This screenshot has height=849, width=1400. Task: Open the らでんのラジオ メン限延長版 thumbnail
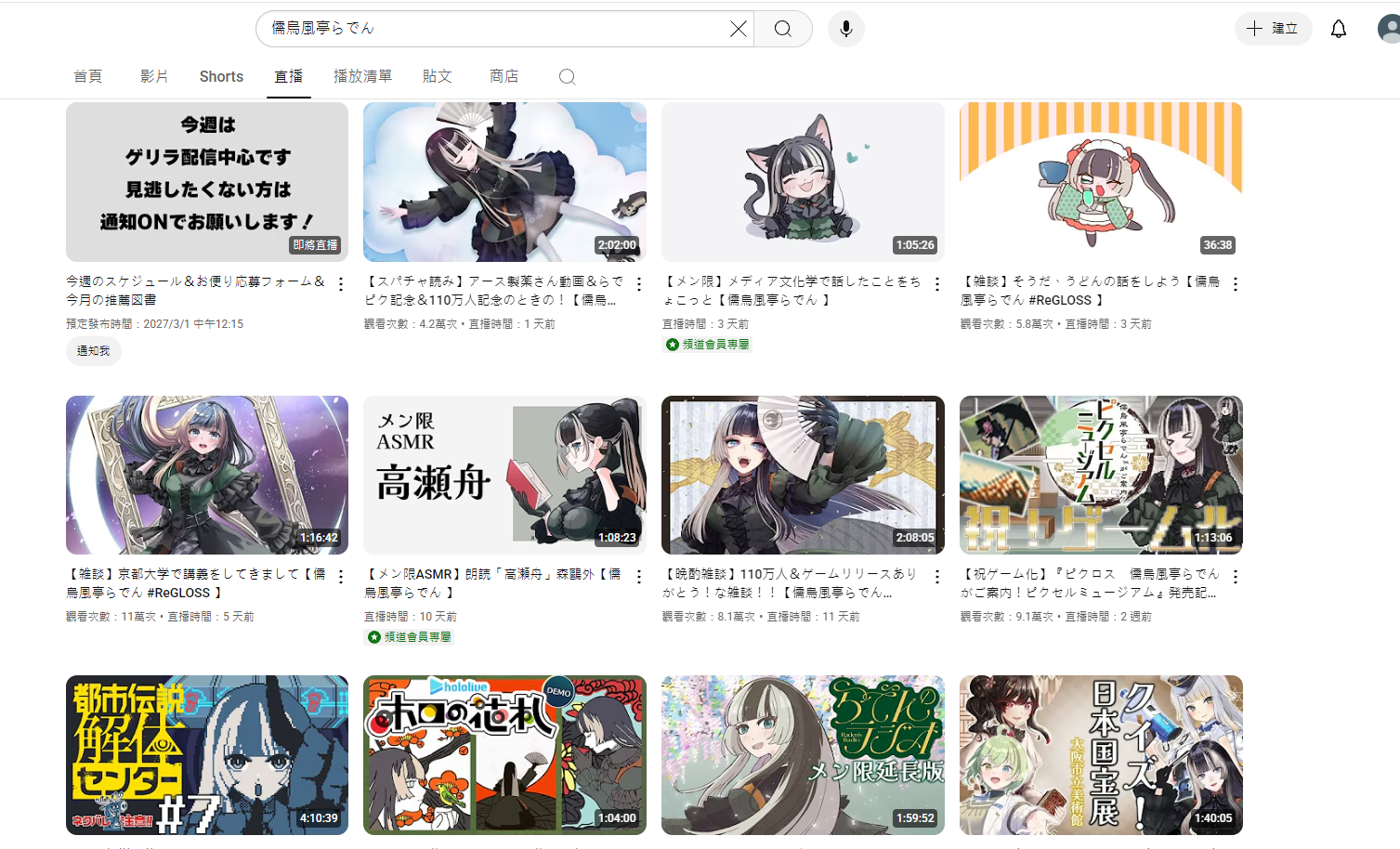[x=803, y=755]
